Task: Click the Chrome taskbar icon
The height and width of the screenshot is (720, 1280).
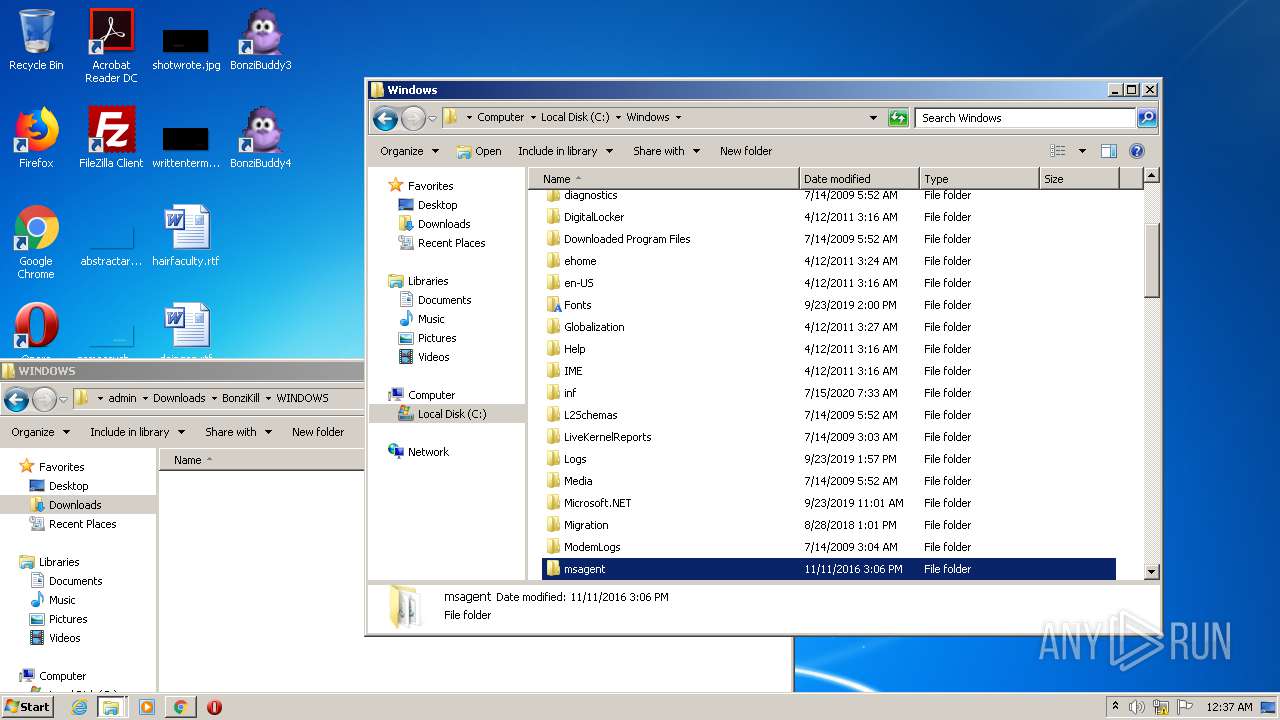Action: (x=180, y=707)
